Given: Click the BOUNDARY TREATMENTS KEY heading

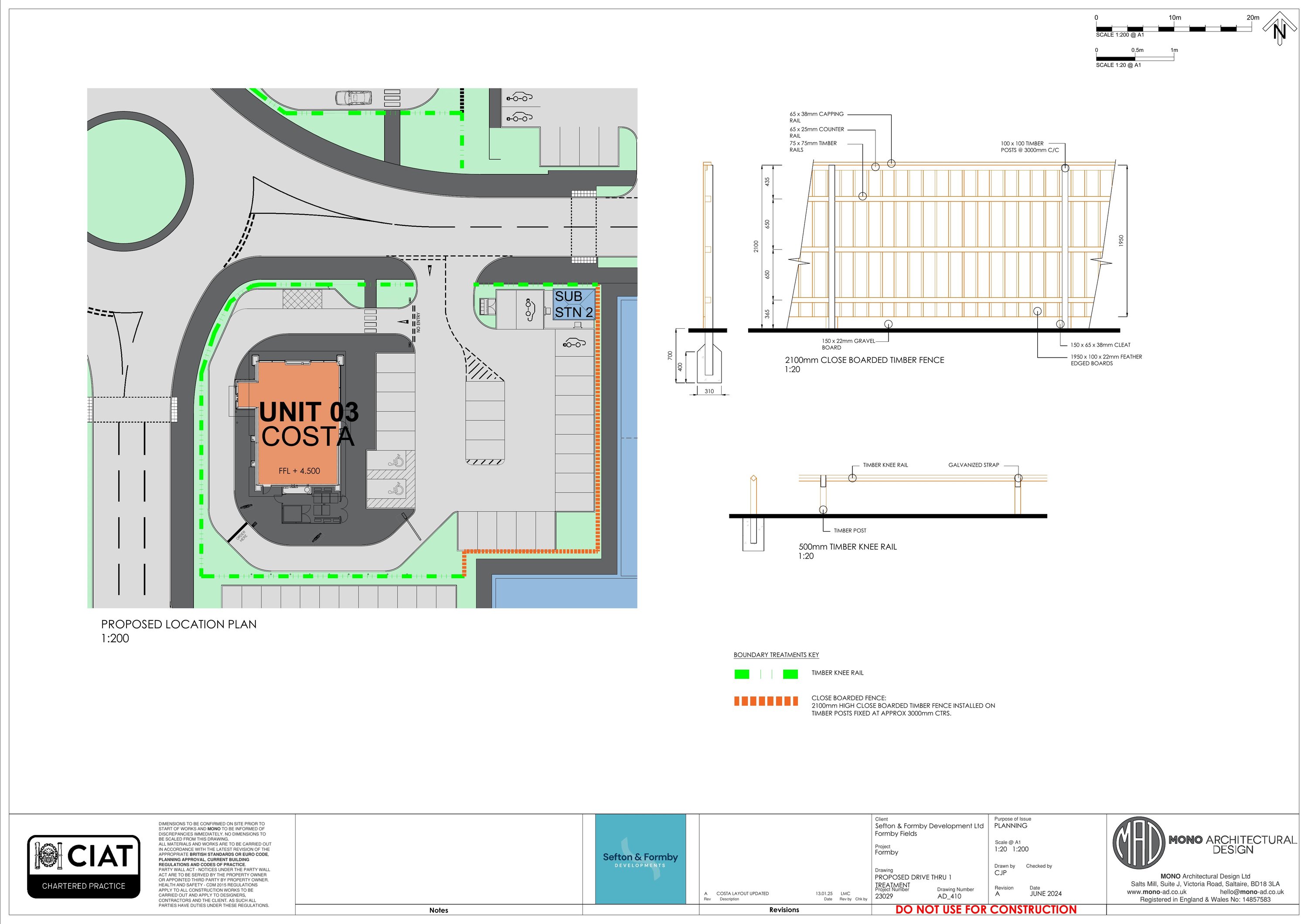Looking at the screenshot, I should [x=776, y=655].
